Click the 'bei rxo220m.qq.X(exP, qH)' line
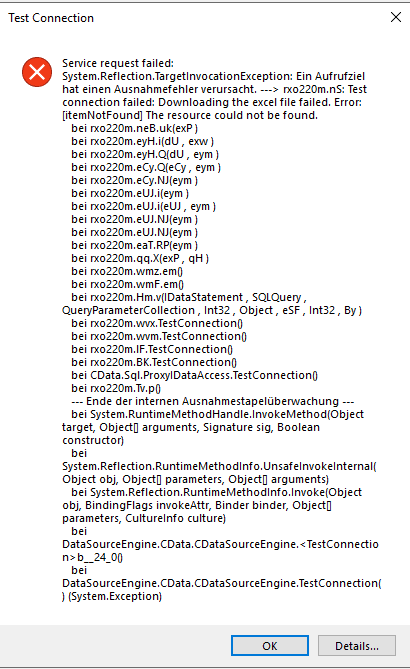Image resolution: width=410 pixels, height=669 pixels. [140, 258]
